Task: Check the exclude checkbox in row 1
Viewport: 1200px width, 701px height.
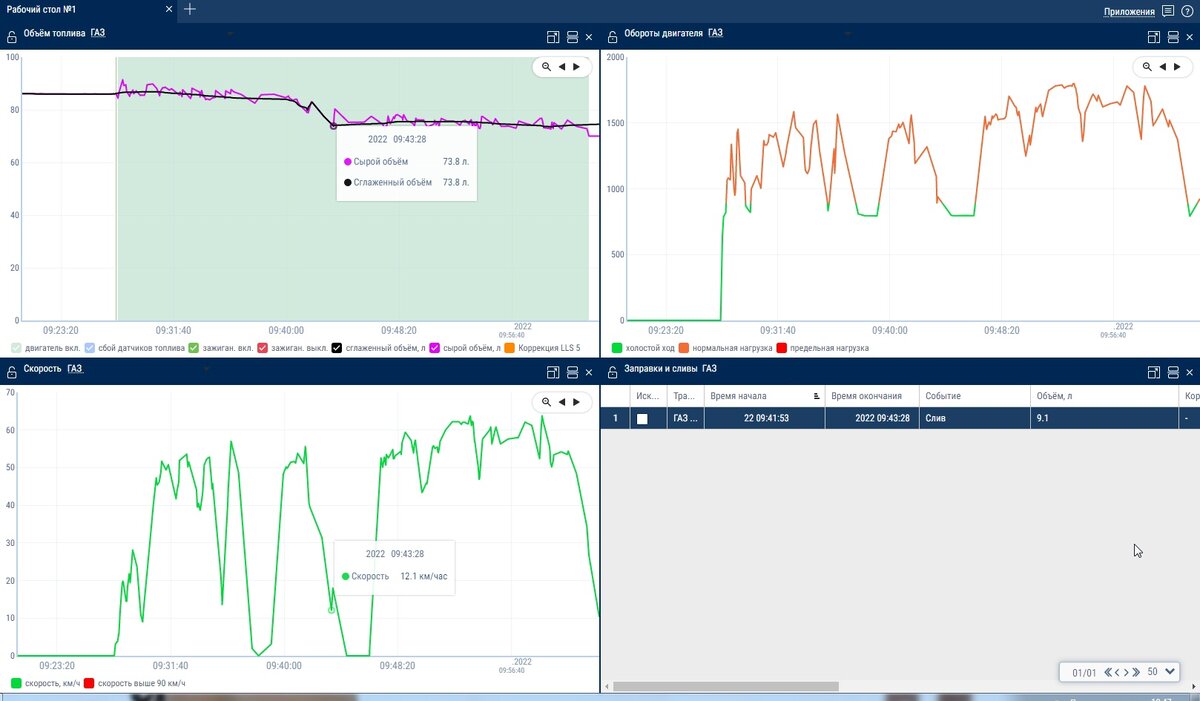Action: tap(642, 419)
